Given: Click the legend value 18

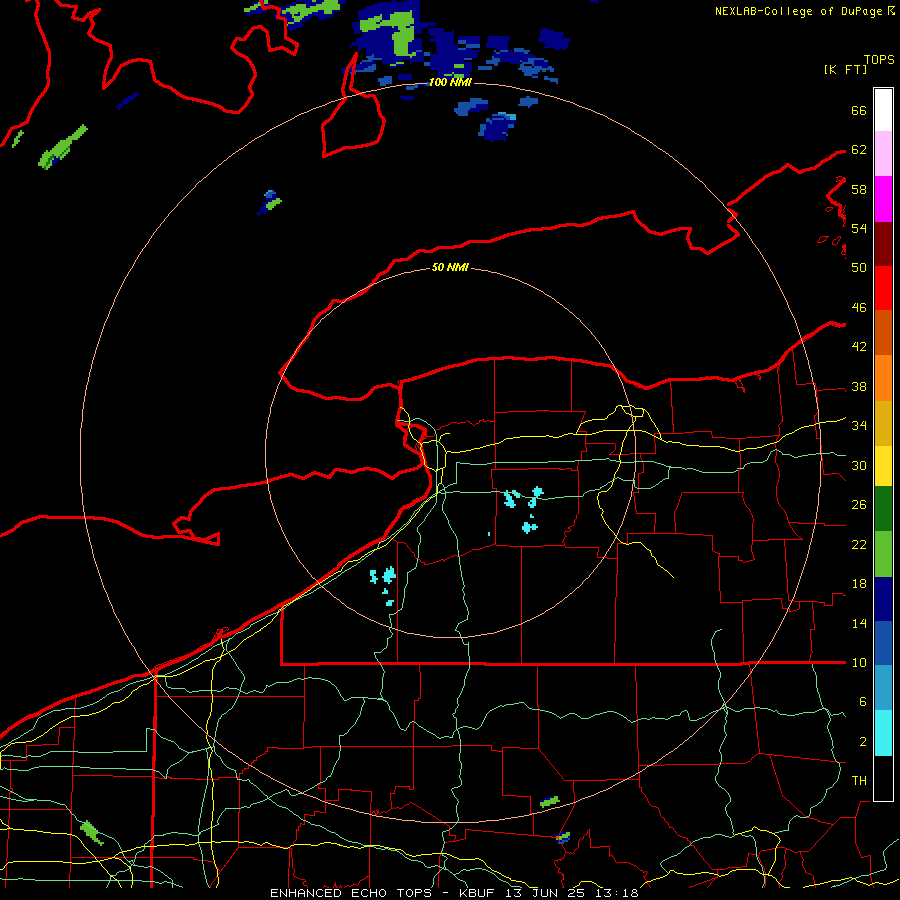Looking at the screenshot, I should [x=859, y=584].
